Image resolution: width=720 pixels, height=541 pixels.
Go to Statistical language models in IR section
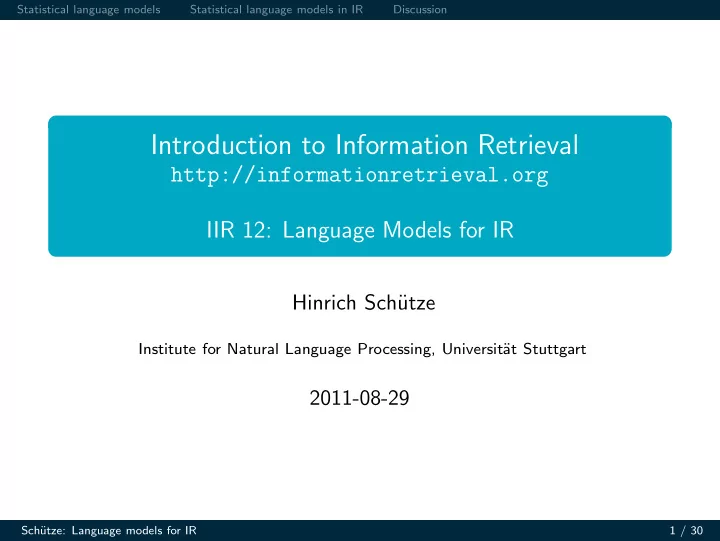pos(276,10)
